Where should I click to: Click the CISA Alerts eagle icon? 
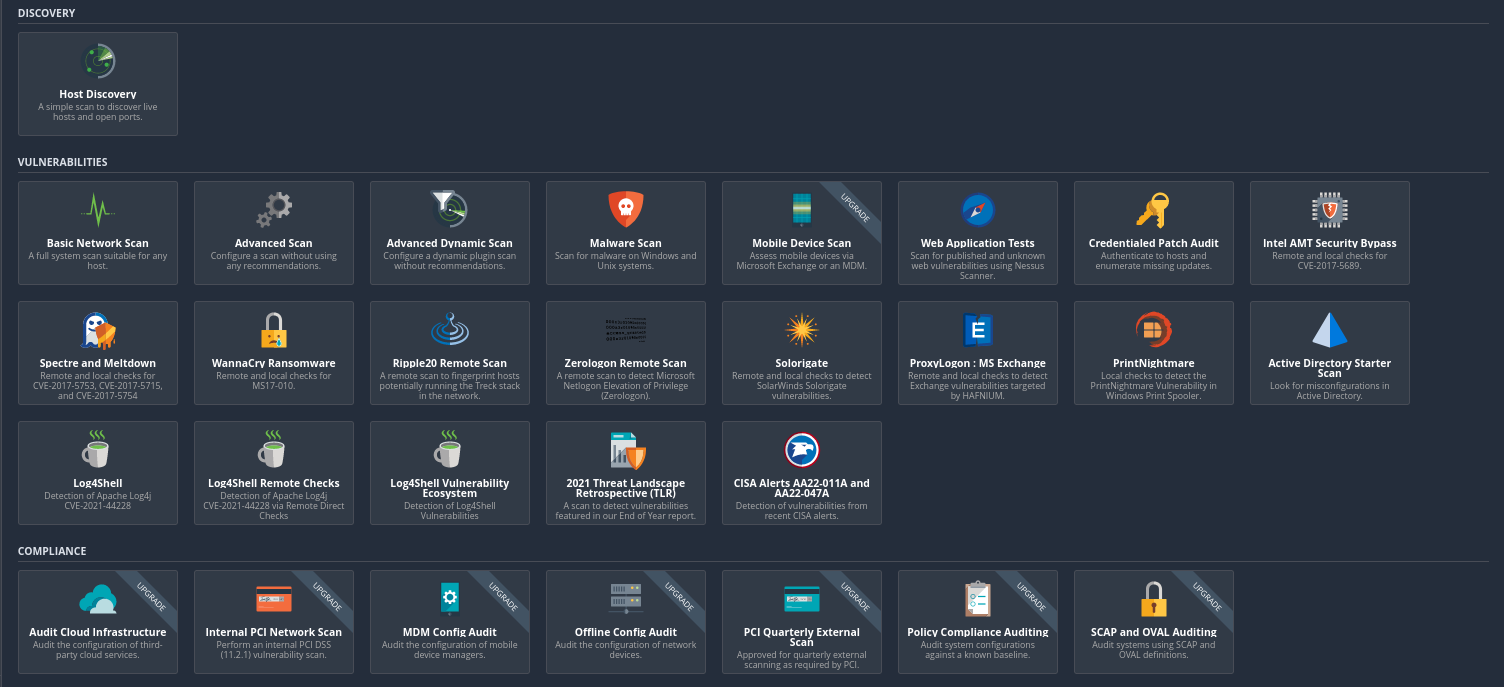(x=802, y=450)
